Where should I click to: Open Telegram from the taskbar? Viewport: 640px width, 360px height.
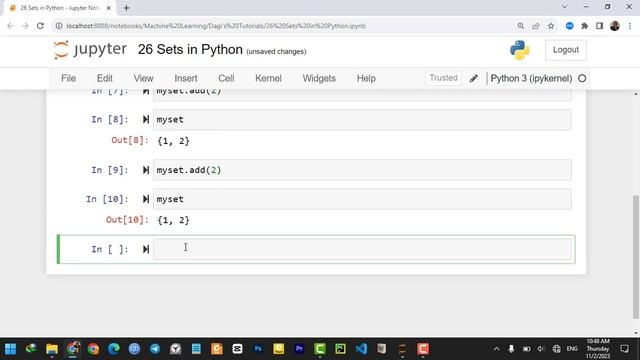pos(155,349)
